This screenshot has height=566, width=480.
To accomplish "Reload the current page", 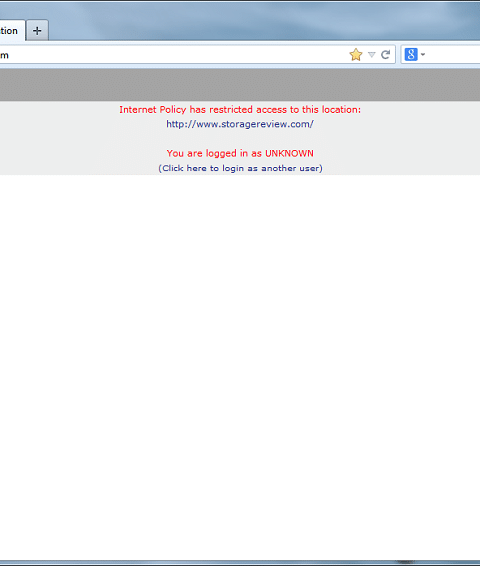I will pos(386,55).
